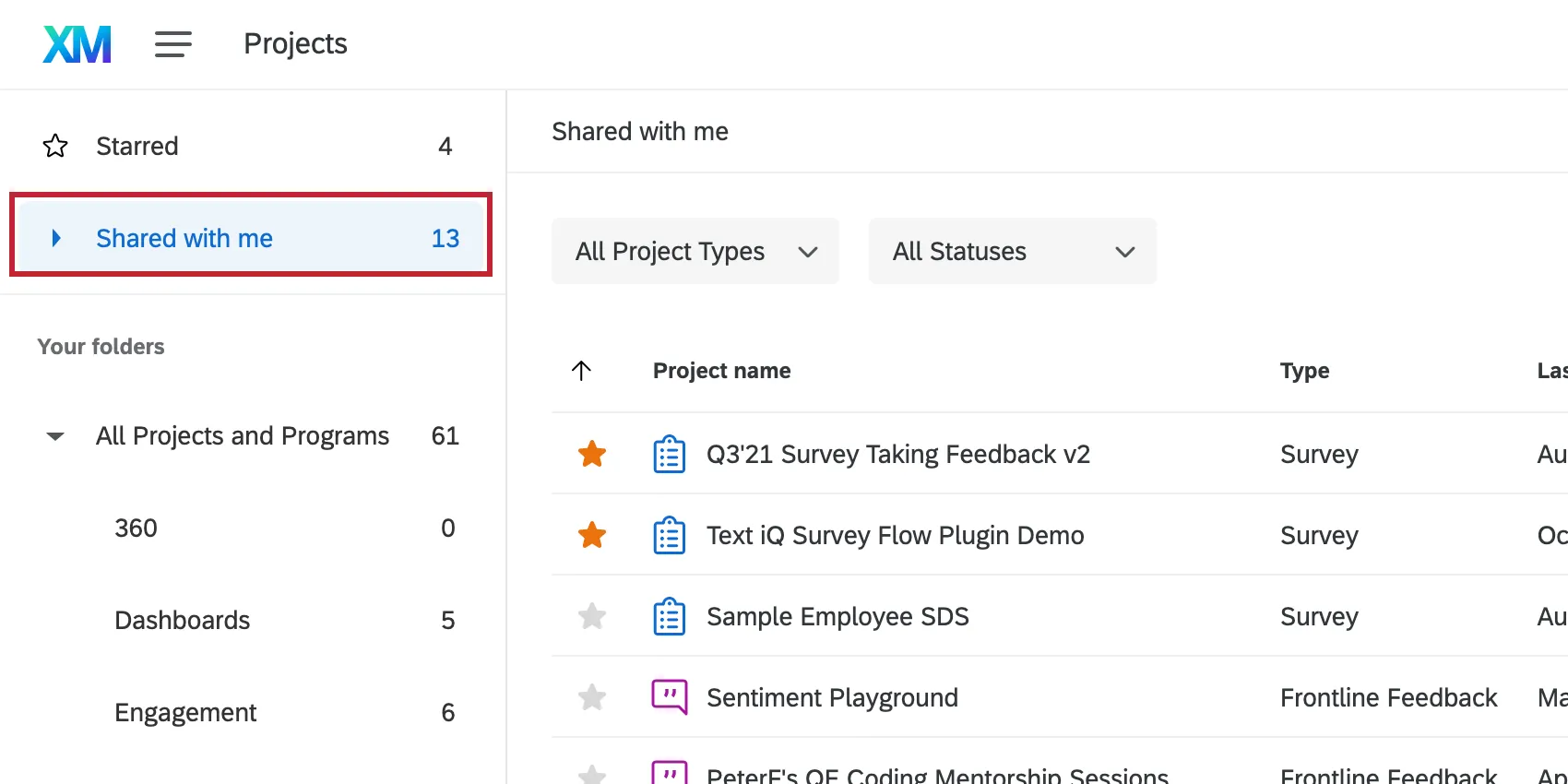
Task: Collapse the All Projects and Programs folder
Action: [55, 436]
